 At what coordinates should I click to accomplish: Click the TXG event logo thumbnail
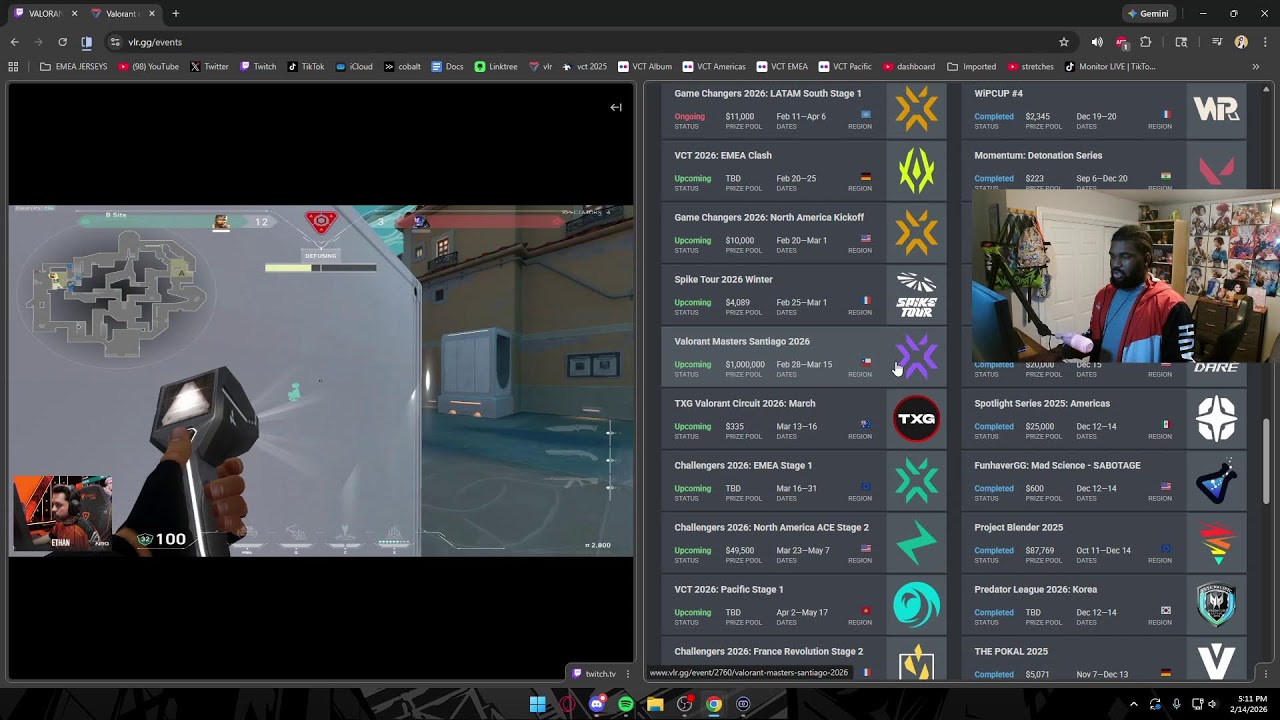pos(916,418)
